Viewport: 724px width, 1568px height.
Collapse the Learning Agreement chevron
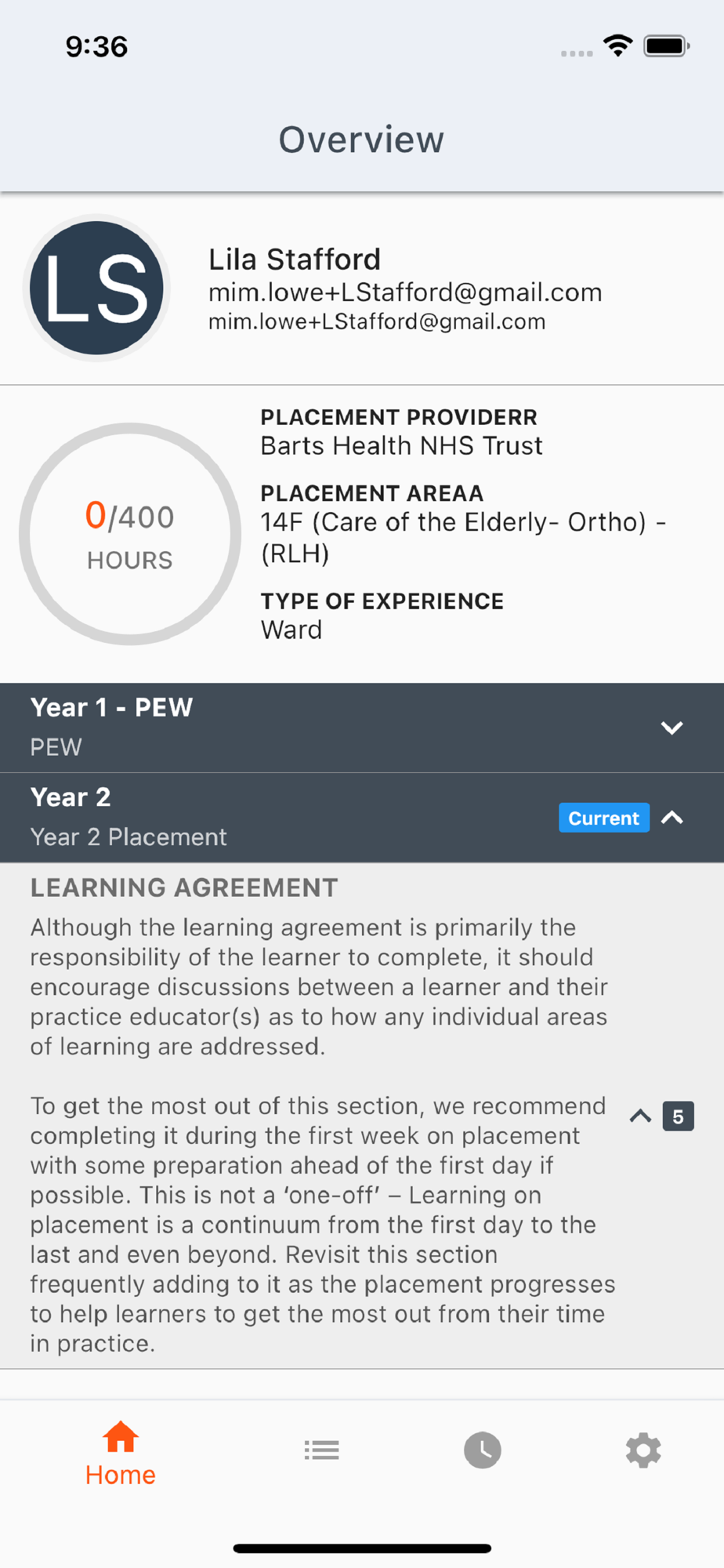[640, 1116]
